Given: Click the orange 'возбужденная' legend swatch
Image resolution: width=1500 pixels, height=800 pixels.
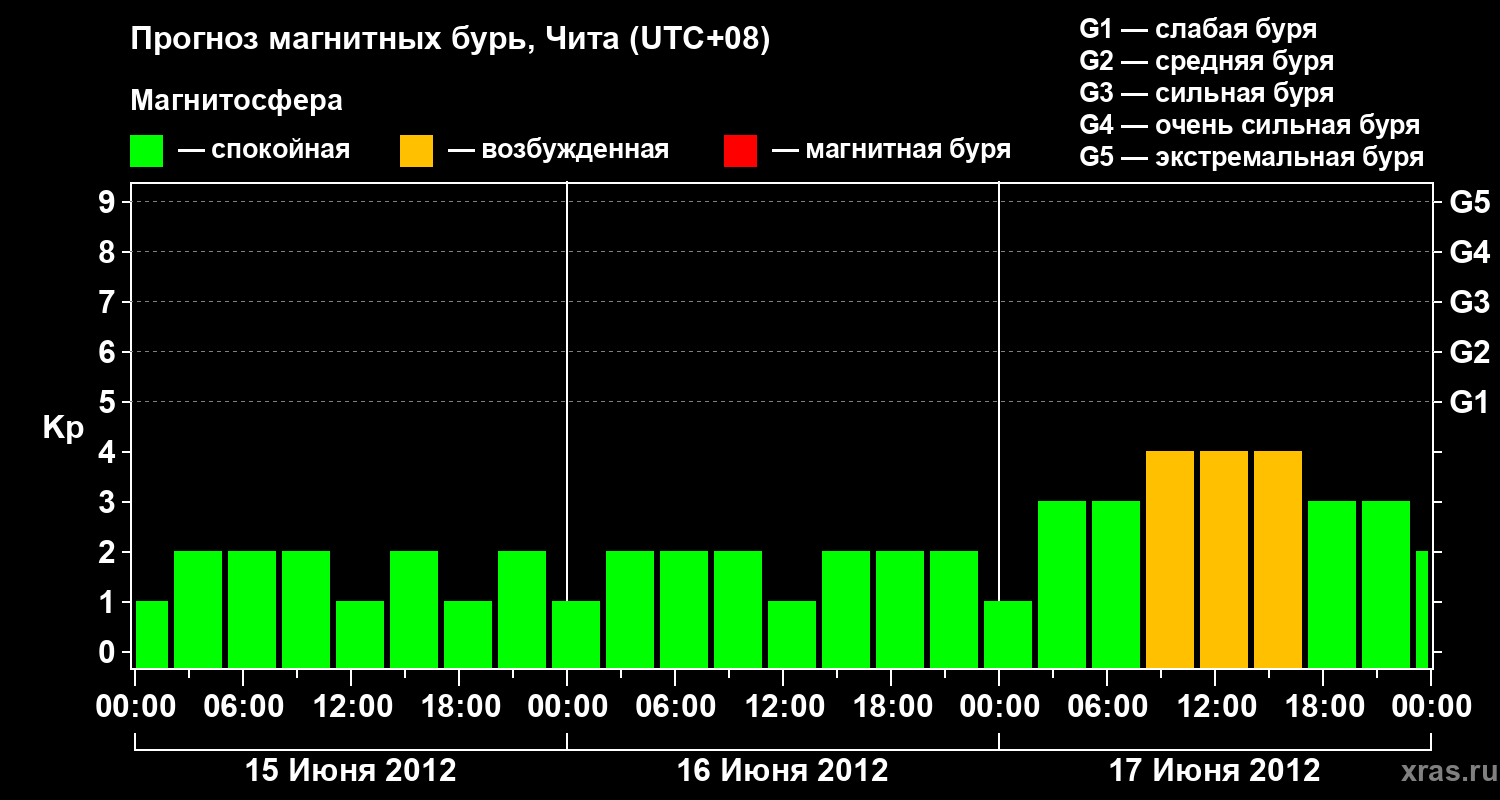Looking at the screenshot, I should [x=416, y=151].
